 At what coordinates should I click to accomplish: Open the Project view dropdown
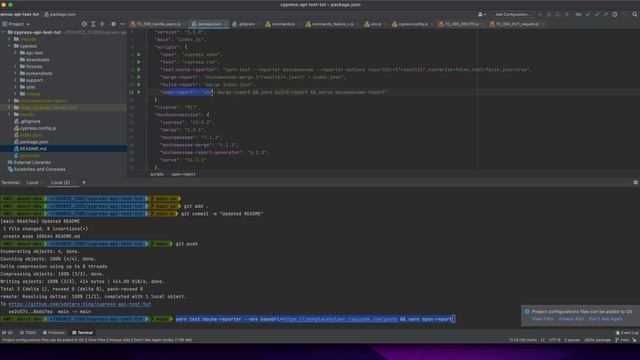coord(16,24)
